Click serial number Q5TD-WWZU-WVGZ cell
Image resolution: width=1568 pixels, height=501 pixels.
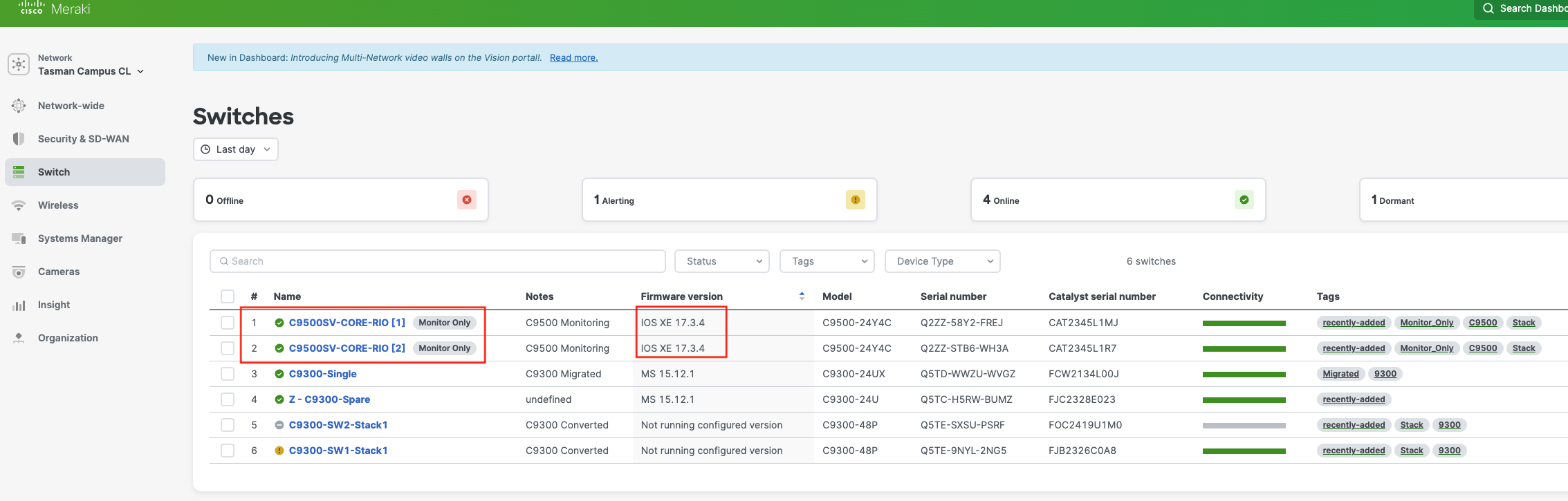(x=968, y=374)
